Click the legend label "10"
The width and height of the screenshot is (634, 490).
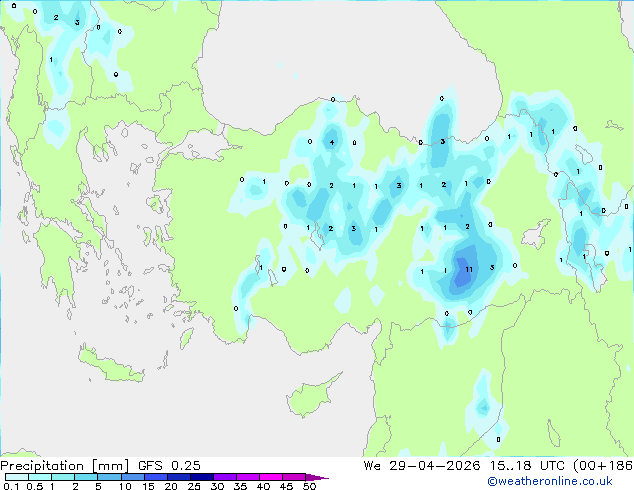(125, 486)
